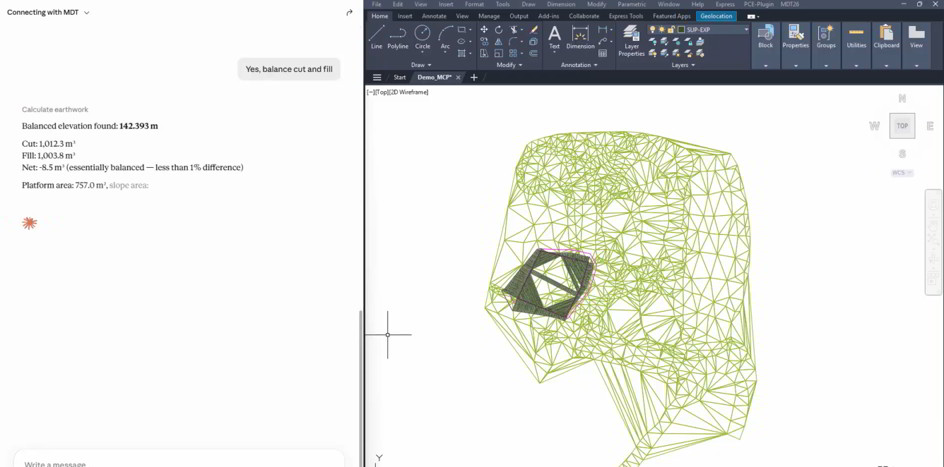This screenshot has width=944, height=467.
Task: Switch to the Geolocation ribbon tab
Action: (x=716, y=16)
